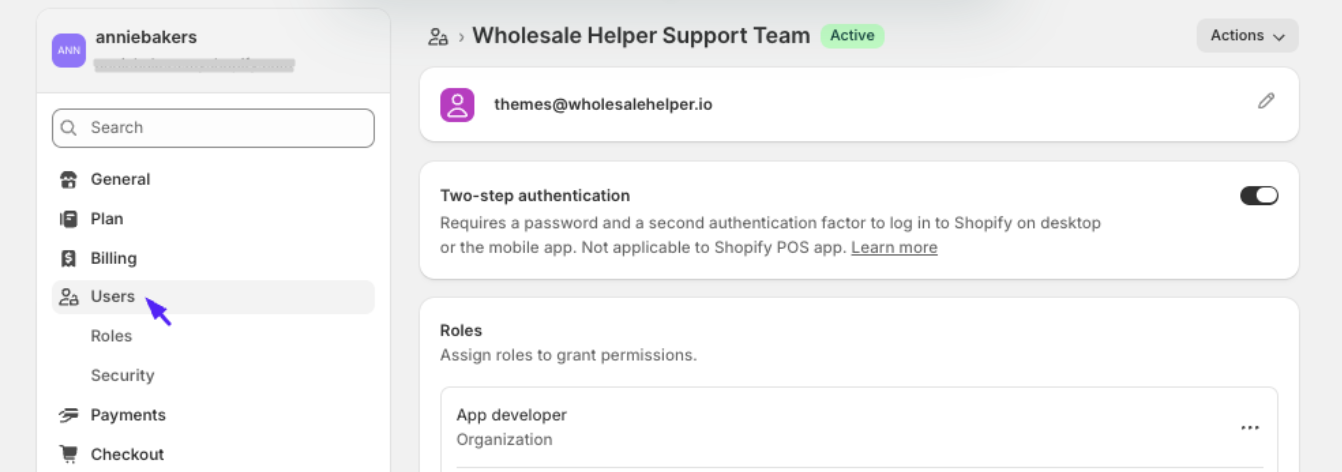Click the Plan icon in sidebar
The image size is (1342, 472).
[68, 219]
